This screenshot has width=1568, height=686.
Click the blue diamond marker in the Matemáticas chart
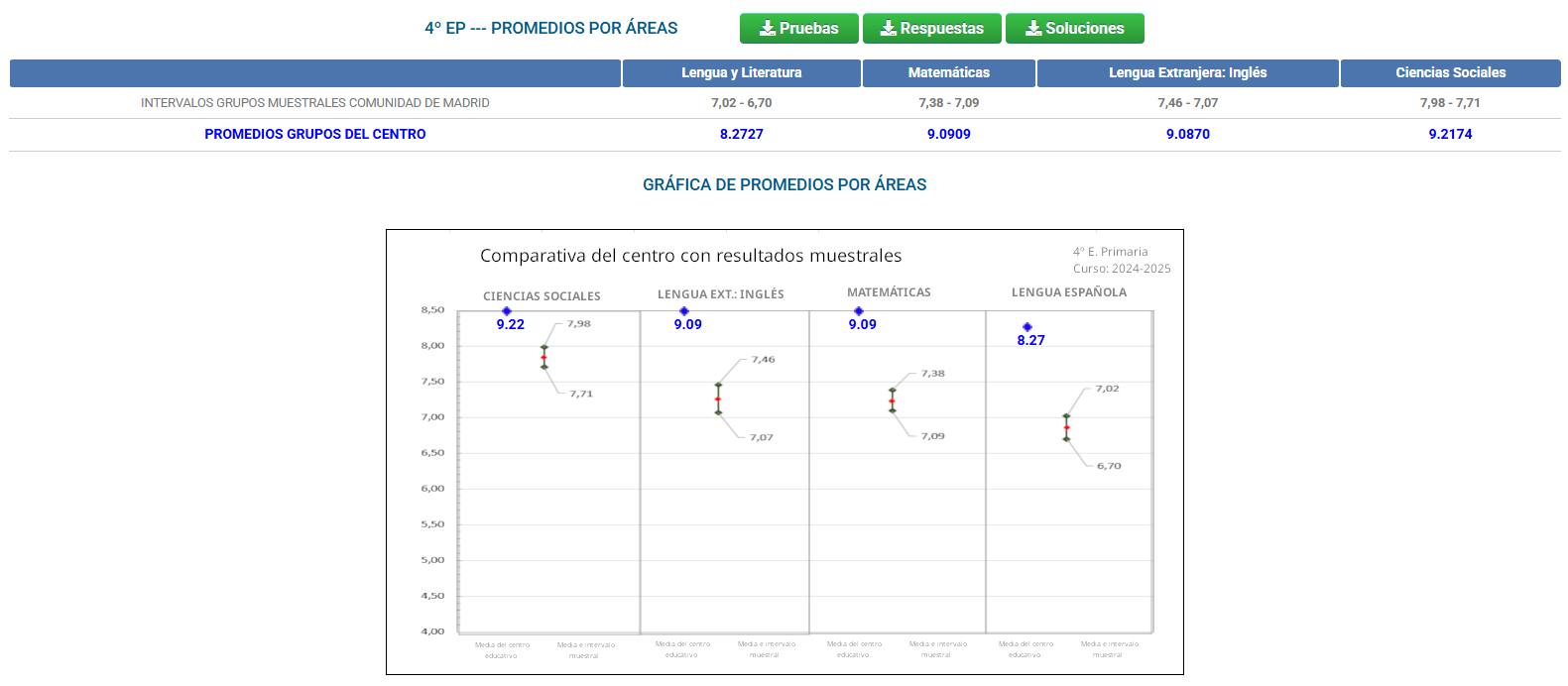pos(859,311)
